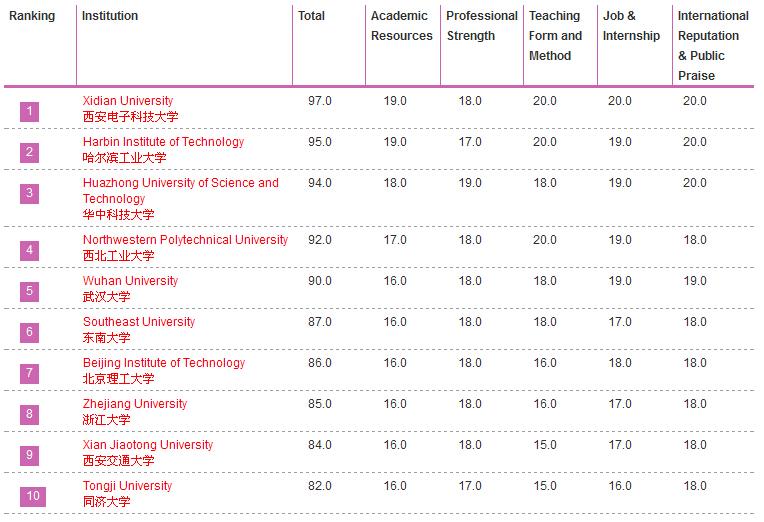Click the Total column header
Screen dimensions: 764x522
(x=311, y=16)
